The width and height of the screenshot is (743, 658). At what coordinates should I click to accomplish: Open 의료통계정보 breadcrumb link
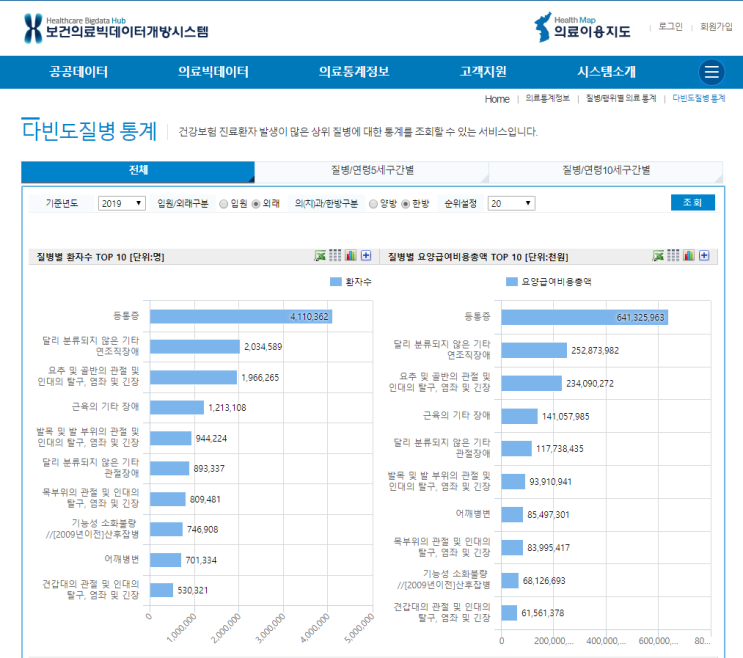(x=547, y=98)
